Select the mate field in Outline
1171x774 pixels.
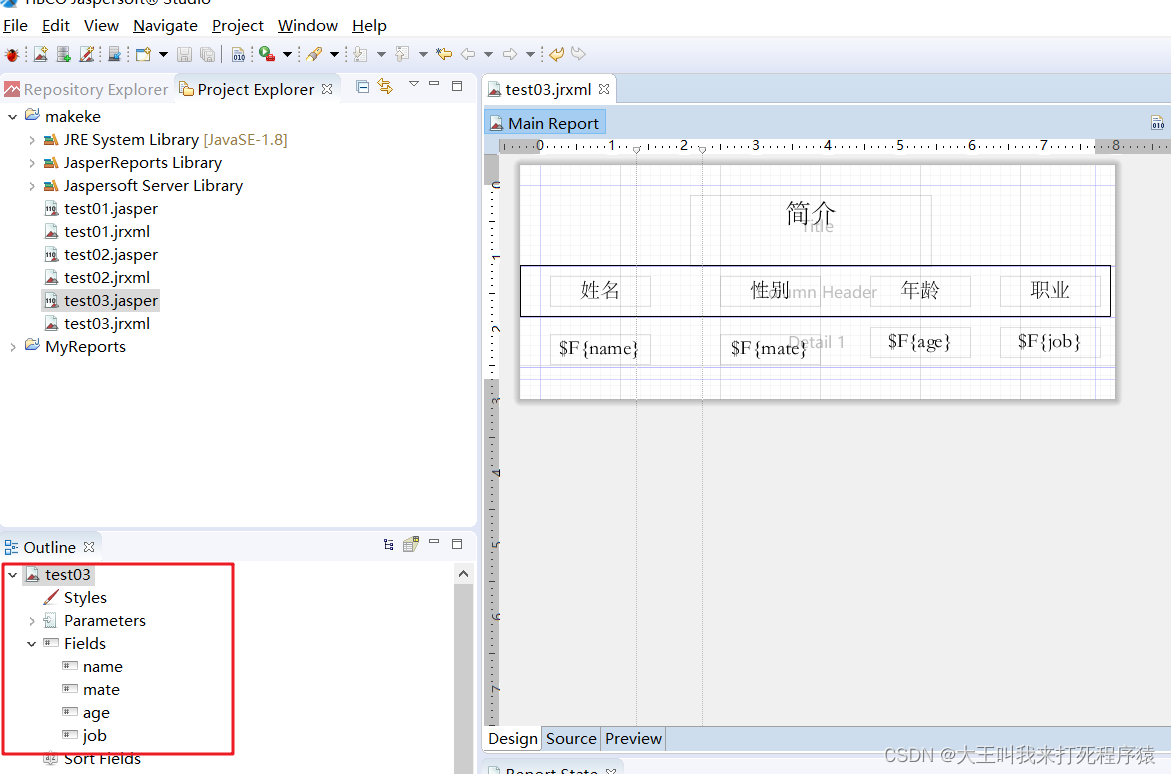102,690
